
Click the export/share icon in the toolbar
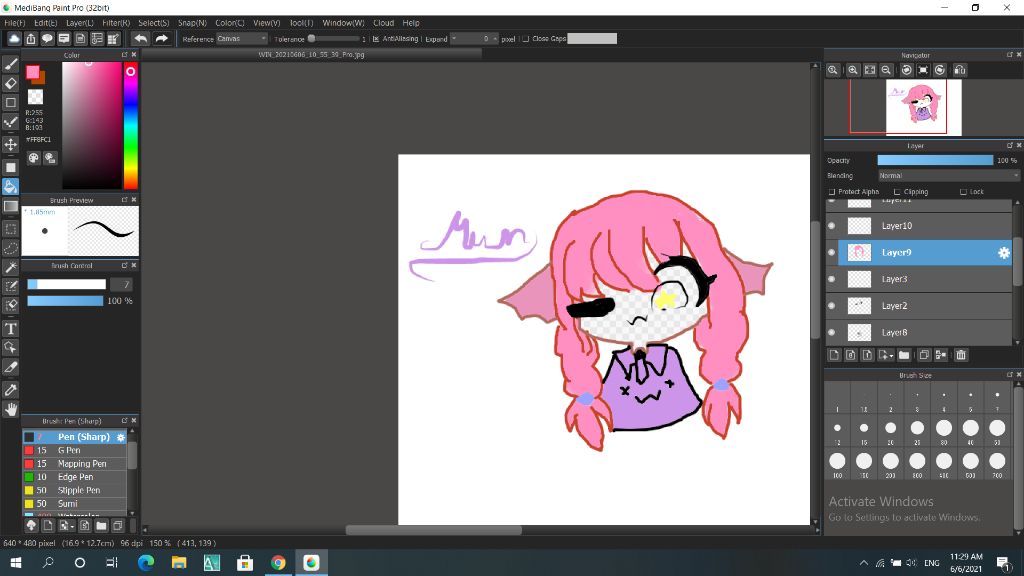pos(31,39)
